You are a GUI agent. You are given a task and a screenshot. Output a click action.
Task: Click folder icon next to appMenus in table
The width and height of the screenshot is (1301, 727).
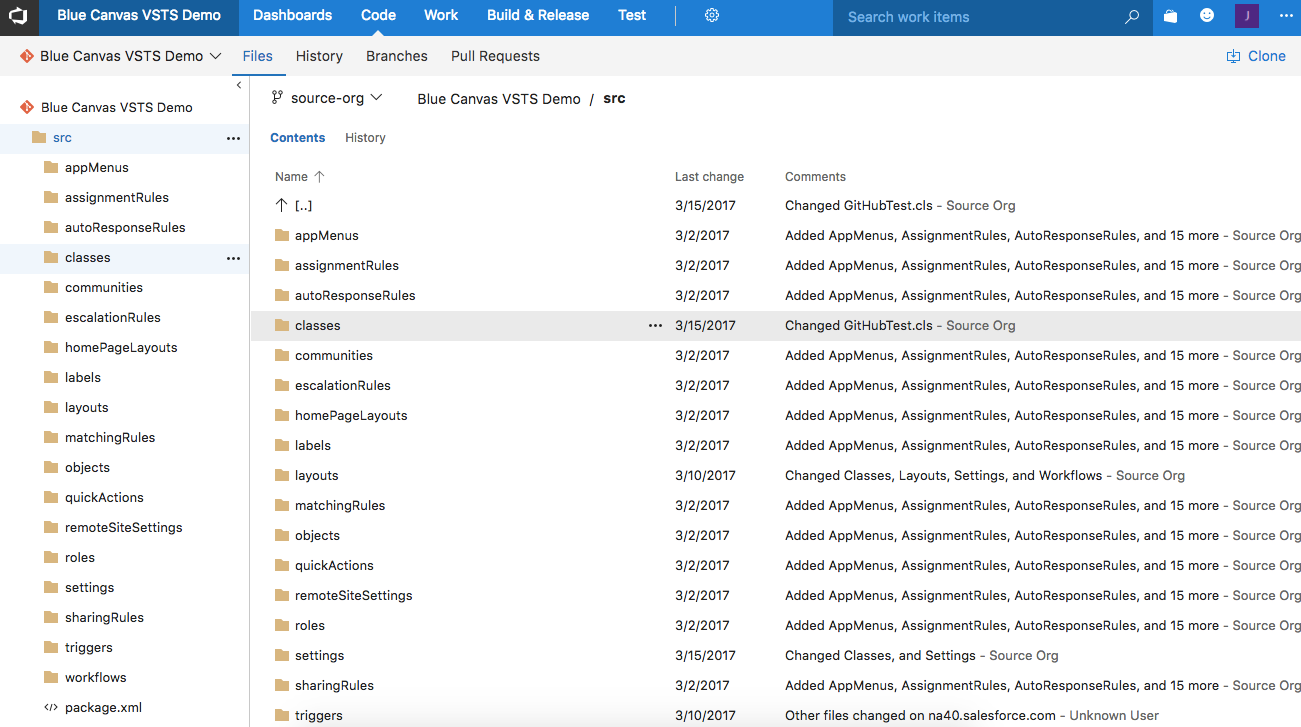pyautogui.click(x=281, y=235)
